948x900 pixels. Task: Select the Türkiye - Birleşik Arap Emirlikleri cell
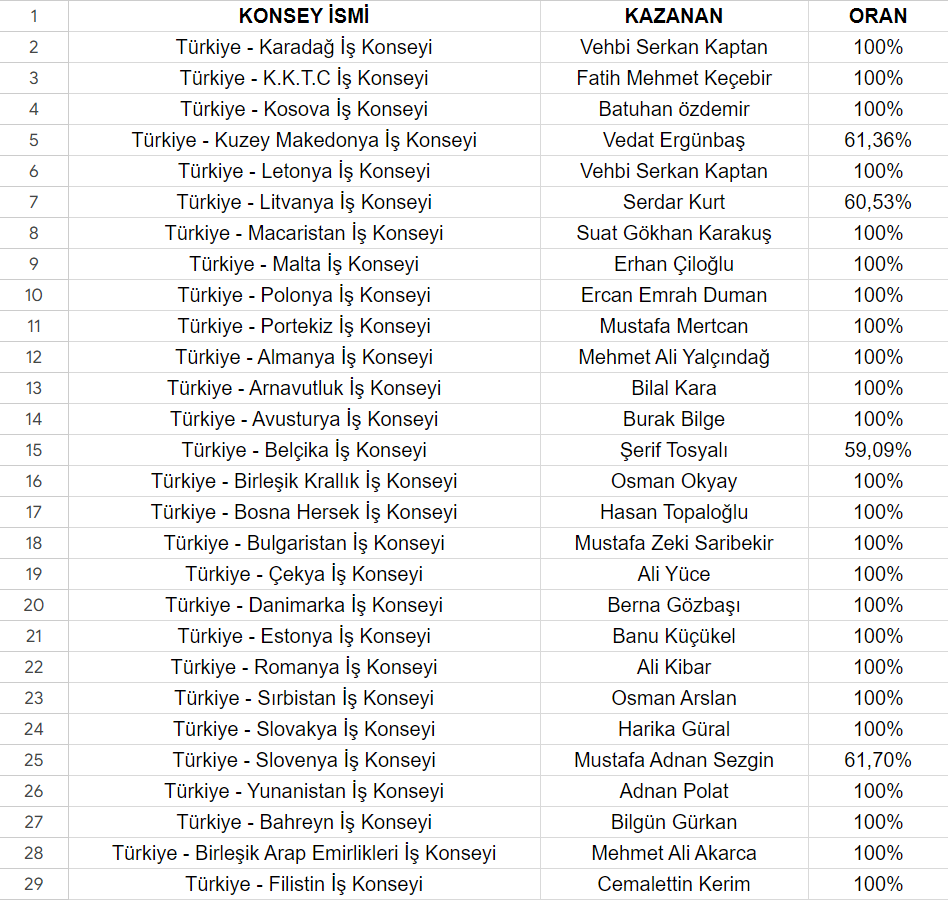[304, 853]
